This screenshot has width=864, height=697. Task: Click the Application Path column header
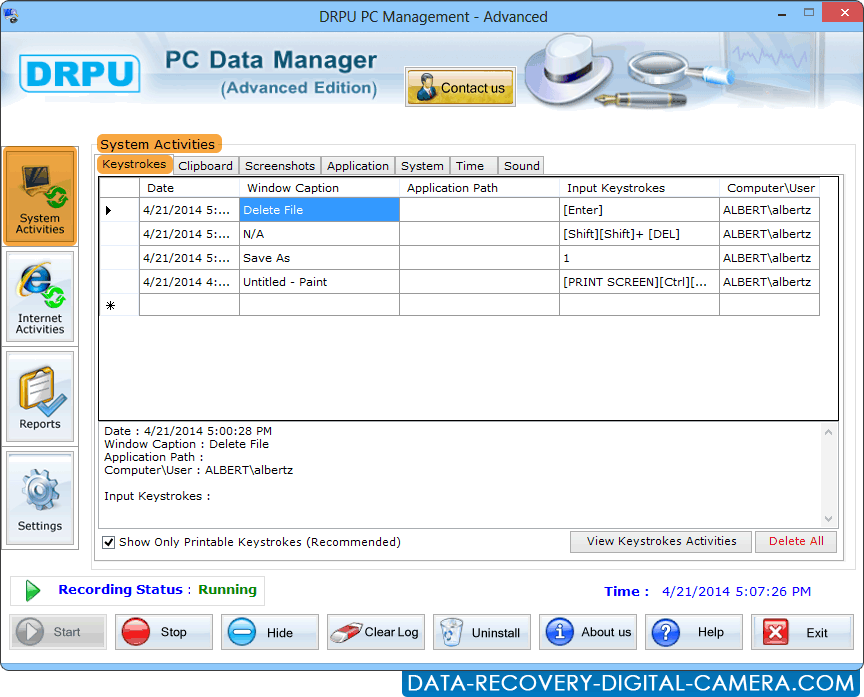pyautogui.click(x=479, y=188)
